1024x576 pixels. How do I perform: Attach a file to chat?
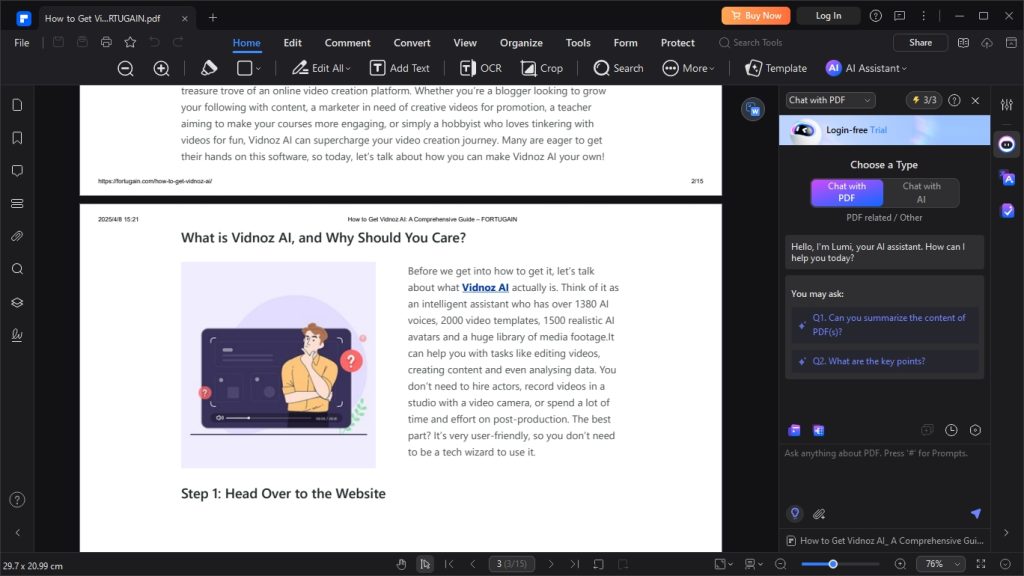click(x=819, y=514)
